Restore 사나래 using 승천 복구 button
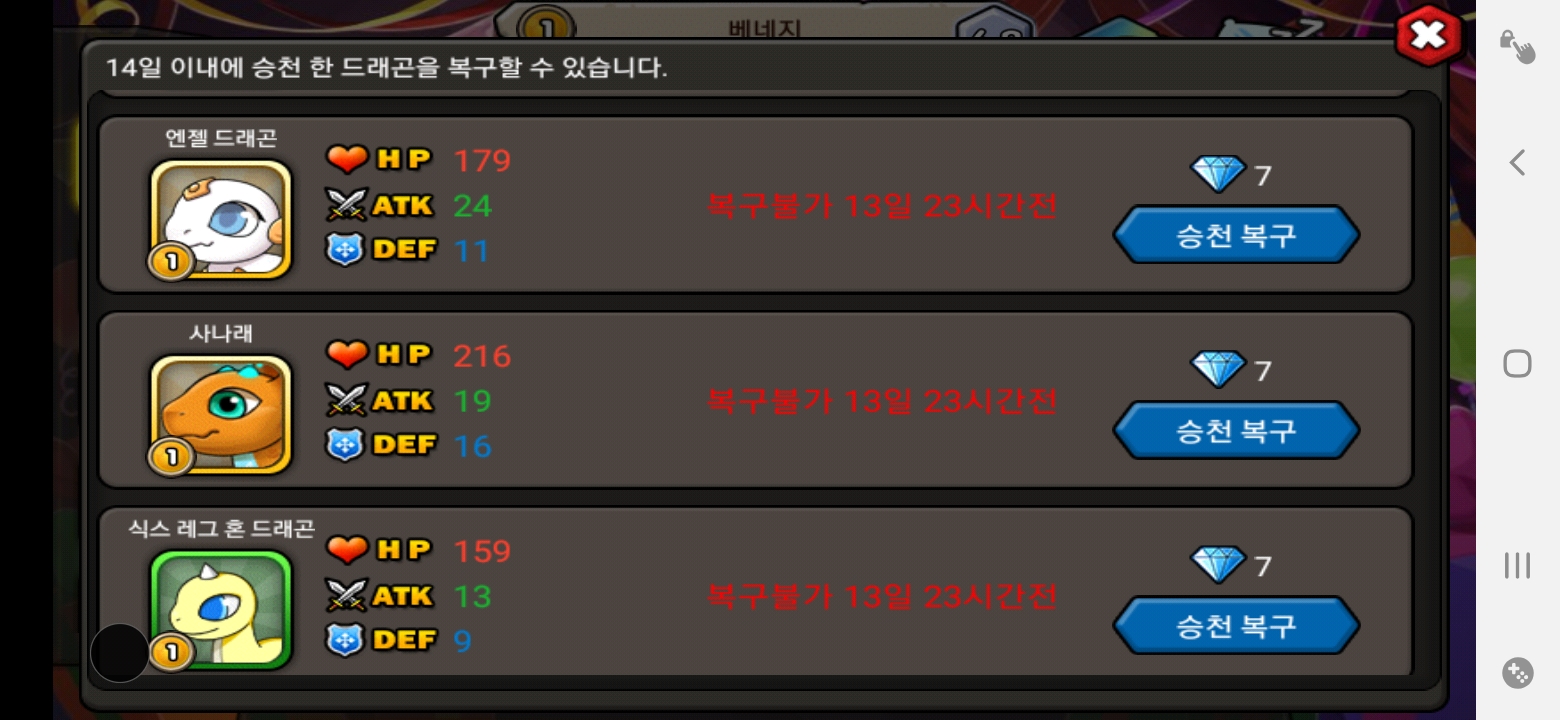1560x720 pixels. pyautogui.click(x=1236, y=430)
